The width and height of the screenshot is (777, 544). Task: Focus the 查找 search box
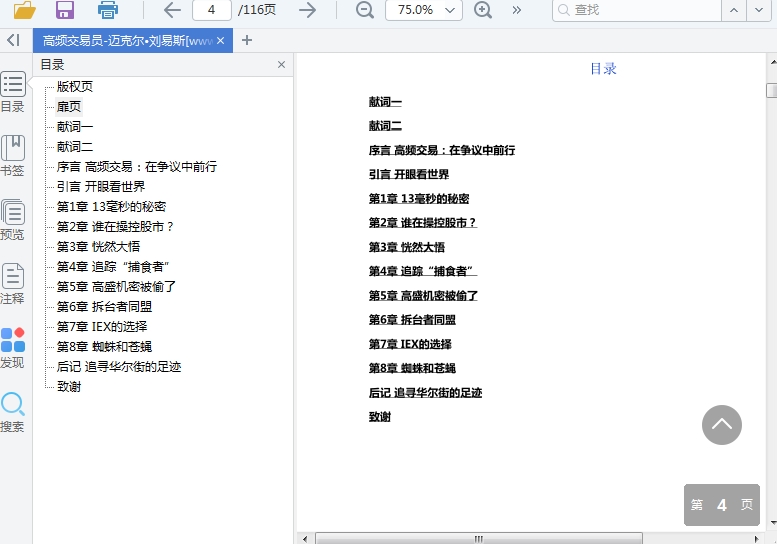coord(637,10)
